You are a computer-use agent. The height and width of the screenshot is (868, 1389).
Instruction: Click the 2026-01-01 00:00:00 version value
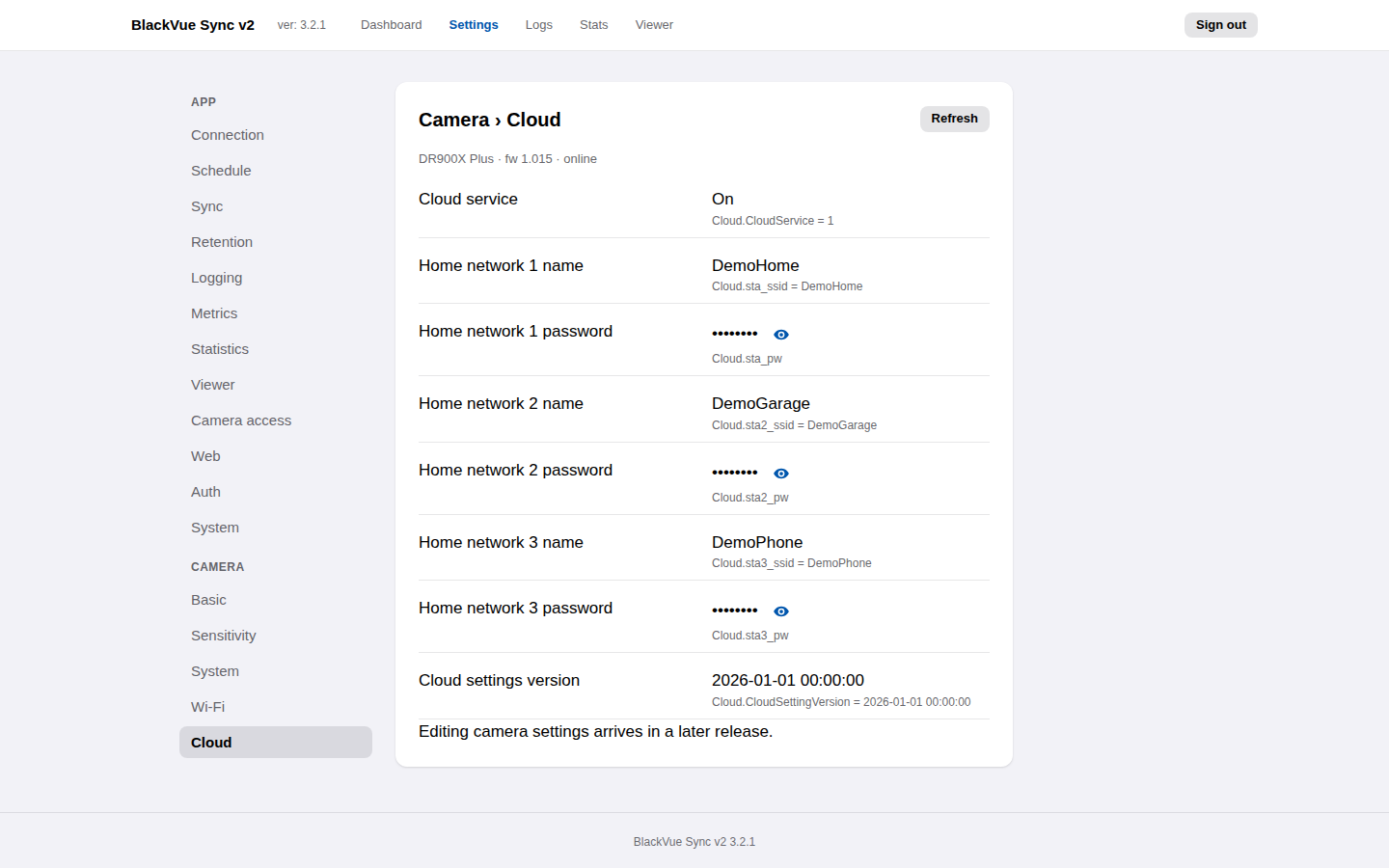tap(788, 680)
